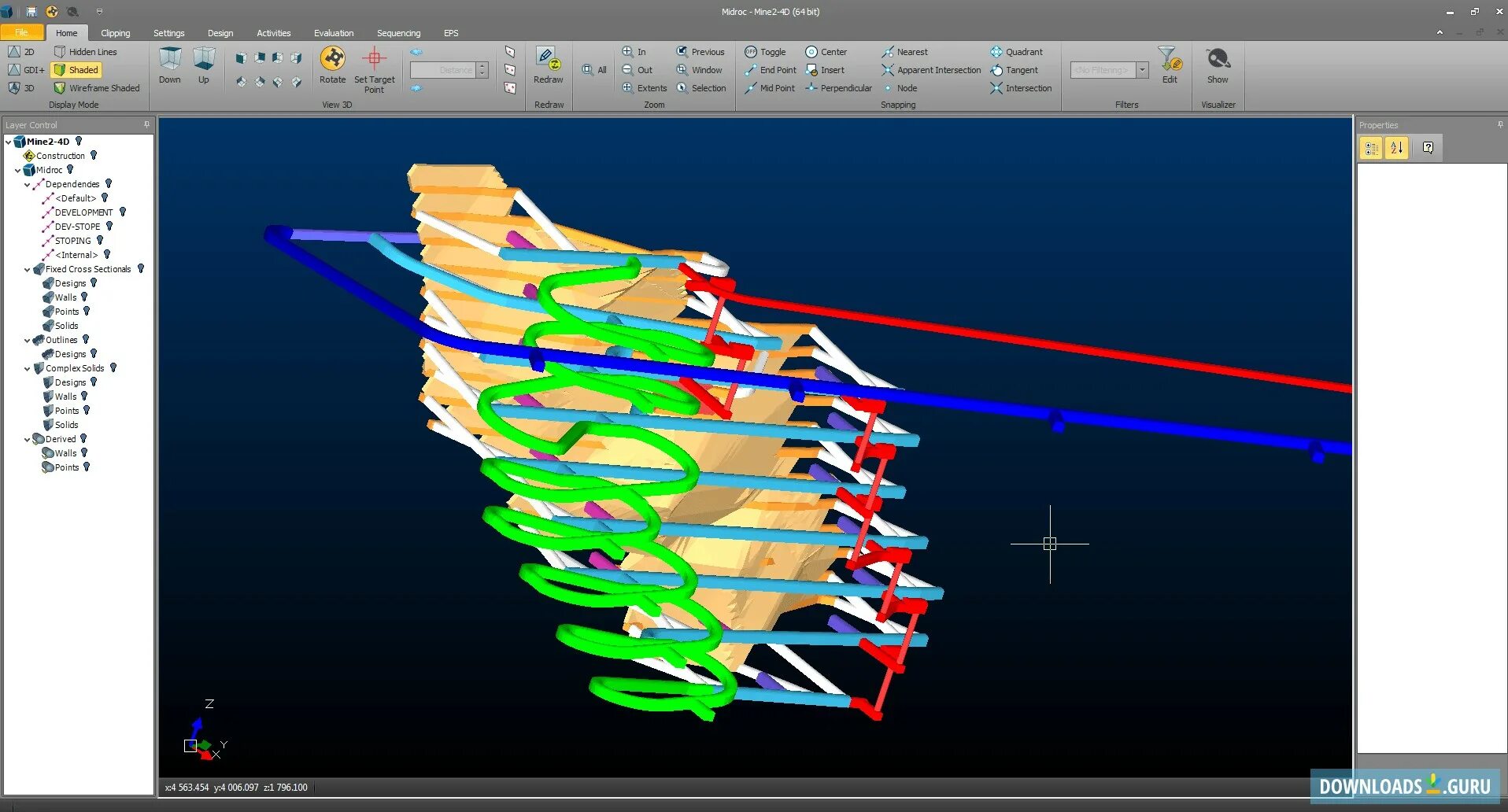This screenshot has height=812, width=1508.
Task: Collapse the Dependencies tree node
Action: coord(27,185)
